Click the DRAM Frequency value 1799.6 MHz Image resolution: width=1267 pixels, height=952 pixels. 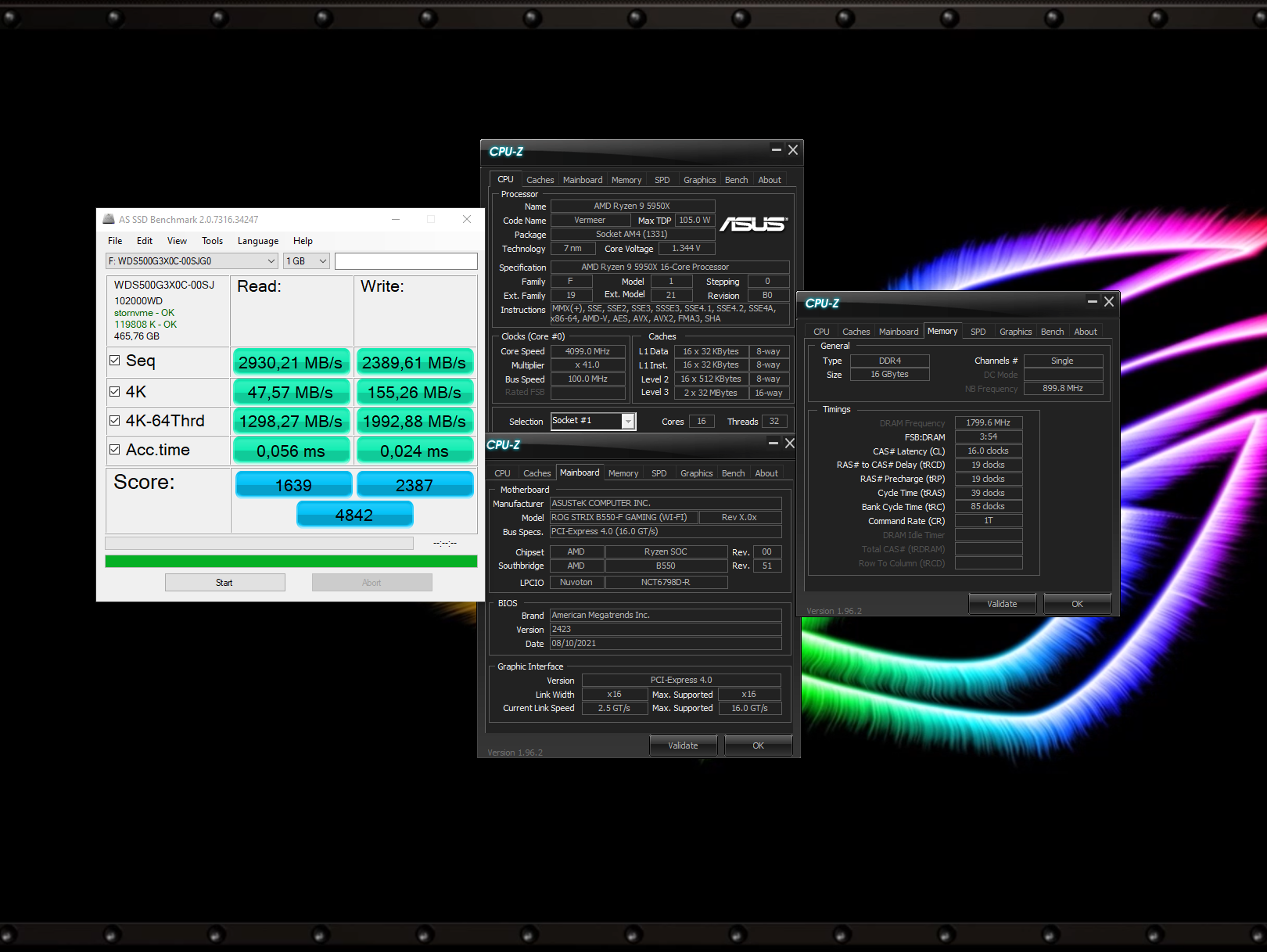coord(989,422)
